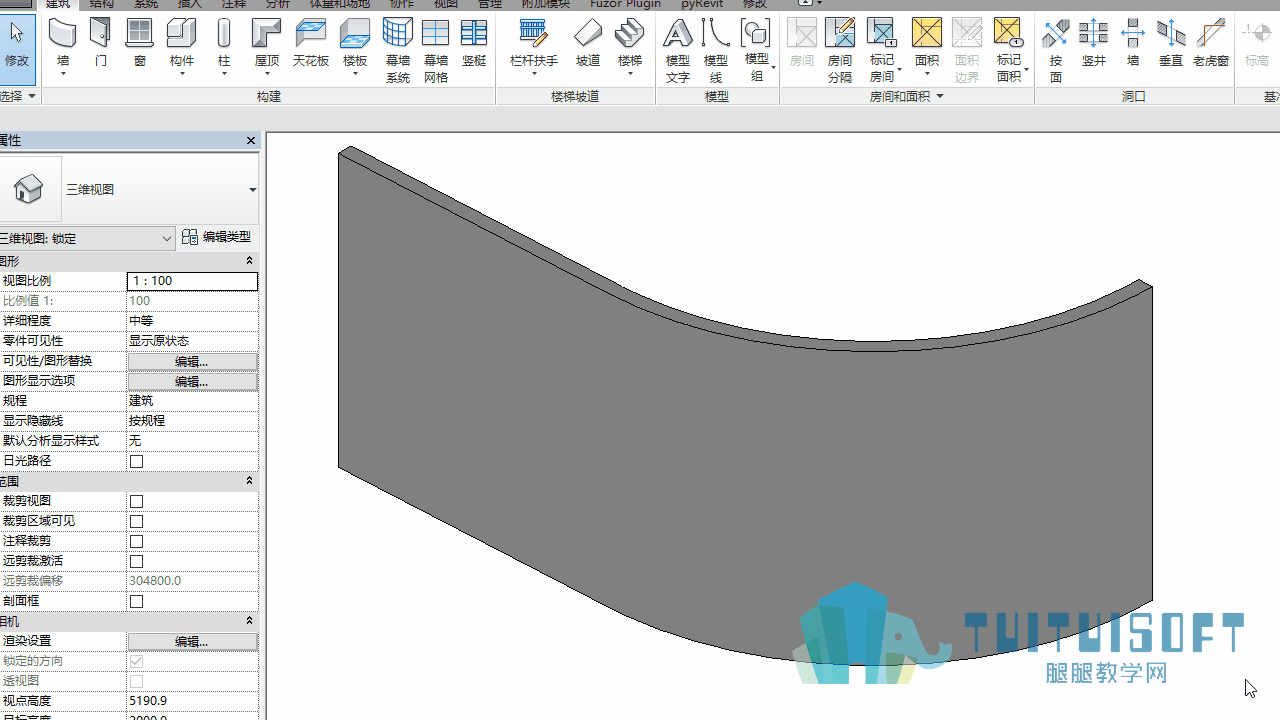Click the 视图比例 1:100 field
The image size is (1280, 720).
pyautogui.click(x=192, y=281)
